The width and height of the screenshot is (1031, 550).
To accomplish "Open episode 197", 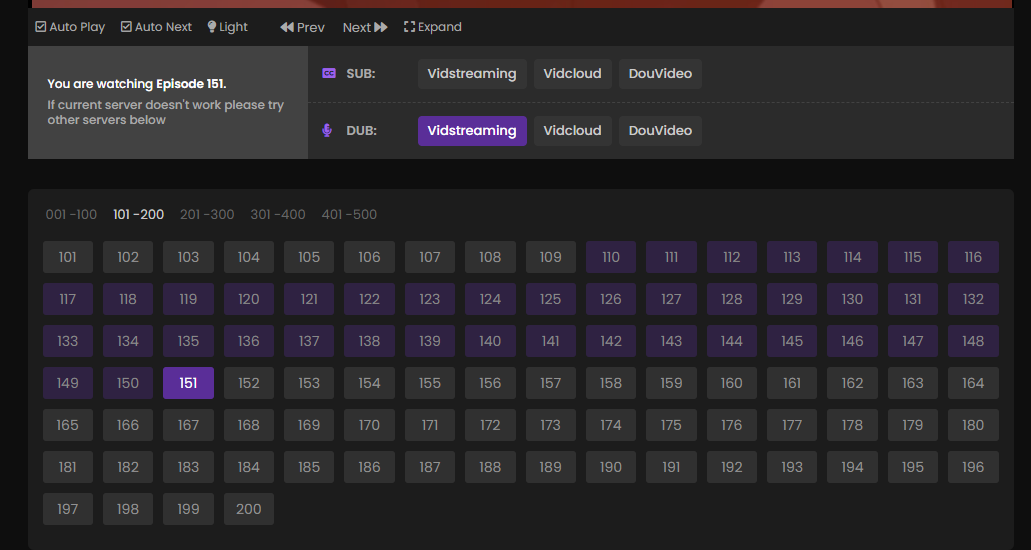I will click(x=68, y=509).
